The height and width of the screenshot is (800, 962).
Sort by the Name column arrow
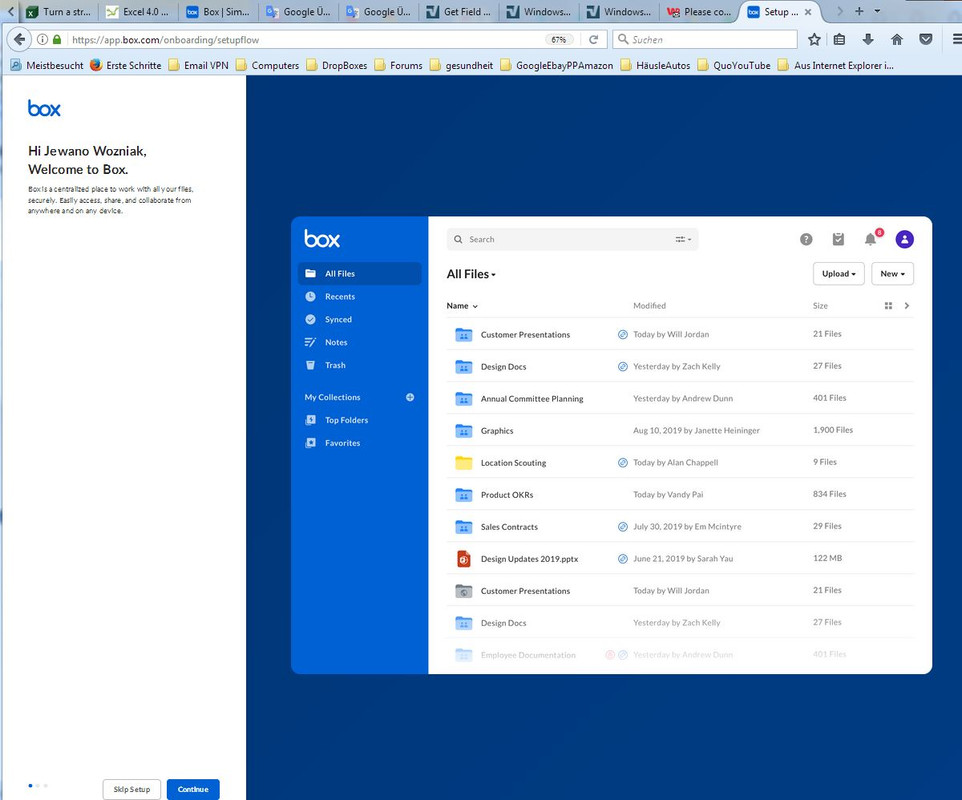pyautogui.click(x=475, y=306)
